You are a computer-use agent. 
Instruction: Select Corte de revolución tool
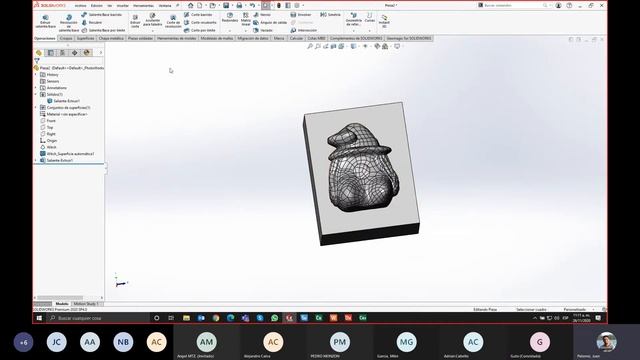(x=173, y=22)
